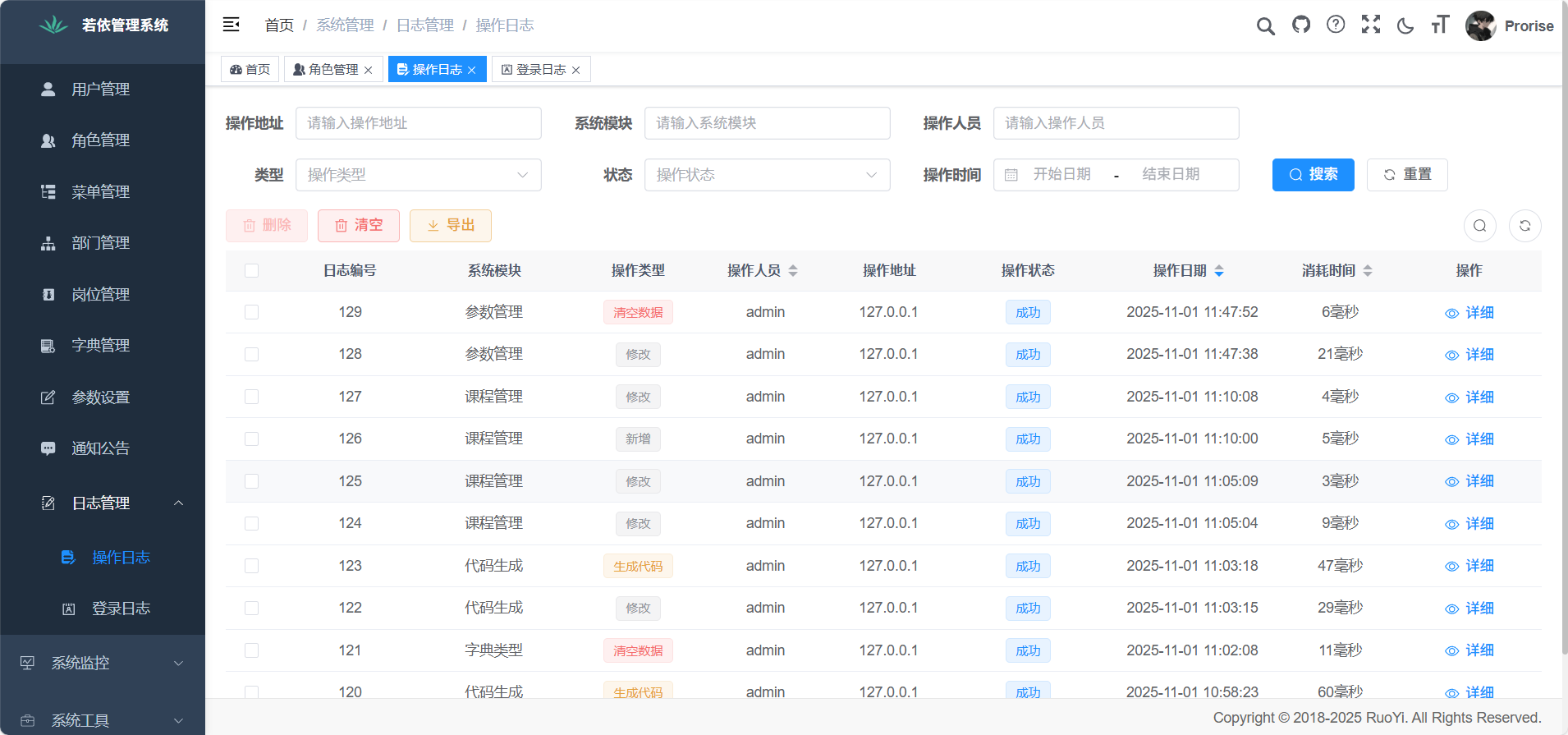Tick the checkbox for log 126
1568x735 pixels.
[x=251, y=439]
